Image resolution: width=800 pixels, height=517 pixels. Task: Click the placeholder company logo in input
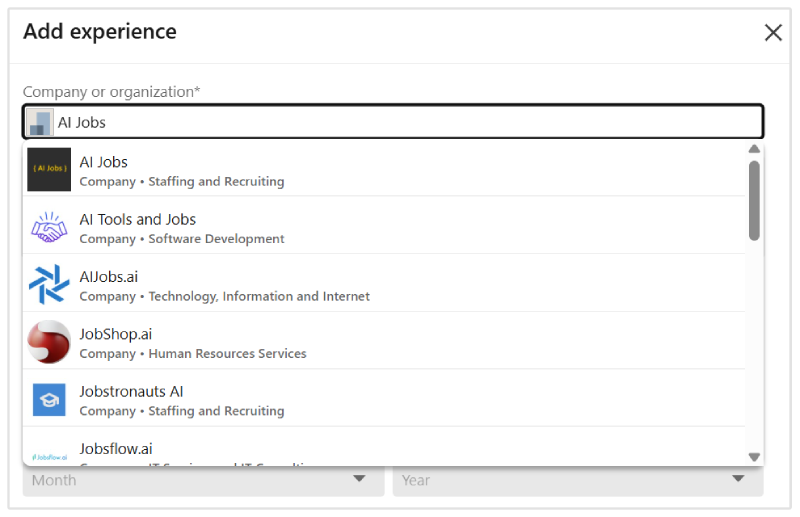coord(40,122)
